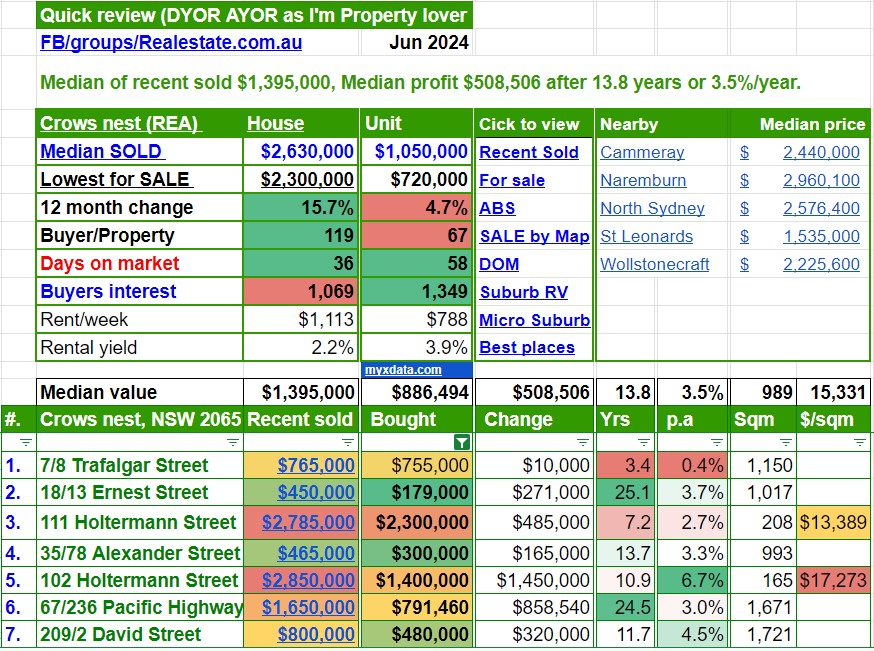Click the Cammeray nearby suburb link
The height and width of the screenshot is (651, 874).
642,152
